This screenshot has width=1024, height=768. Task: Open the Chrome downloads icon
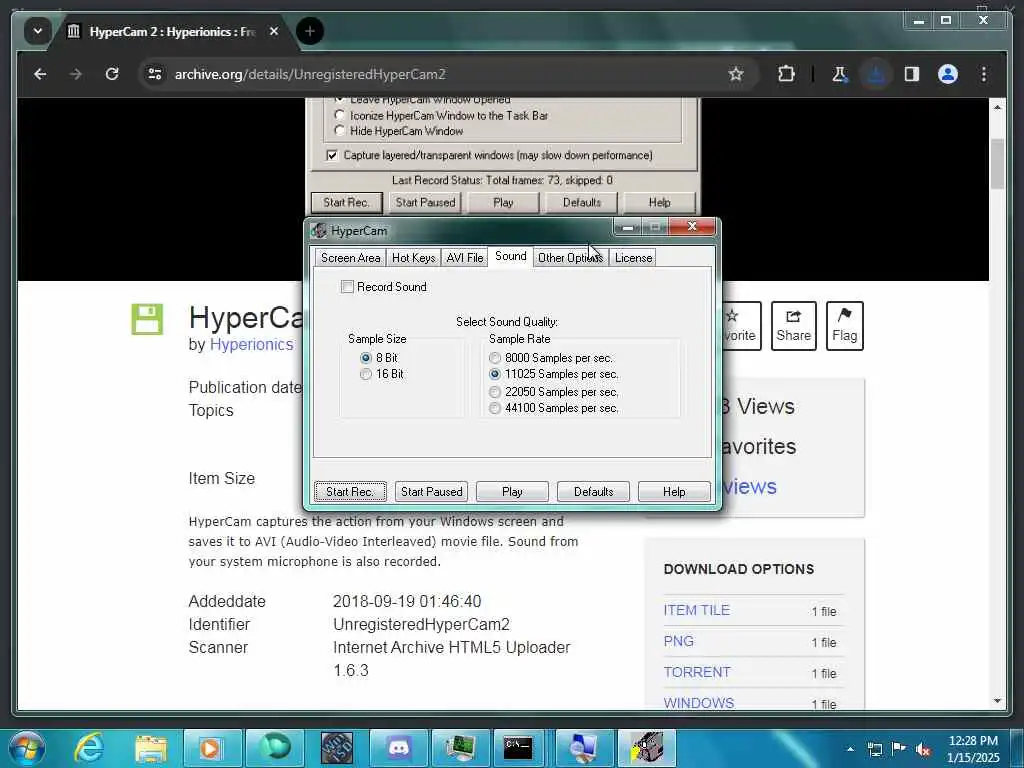click(876, 74)
